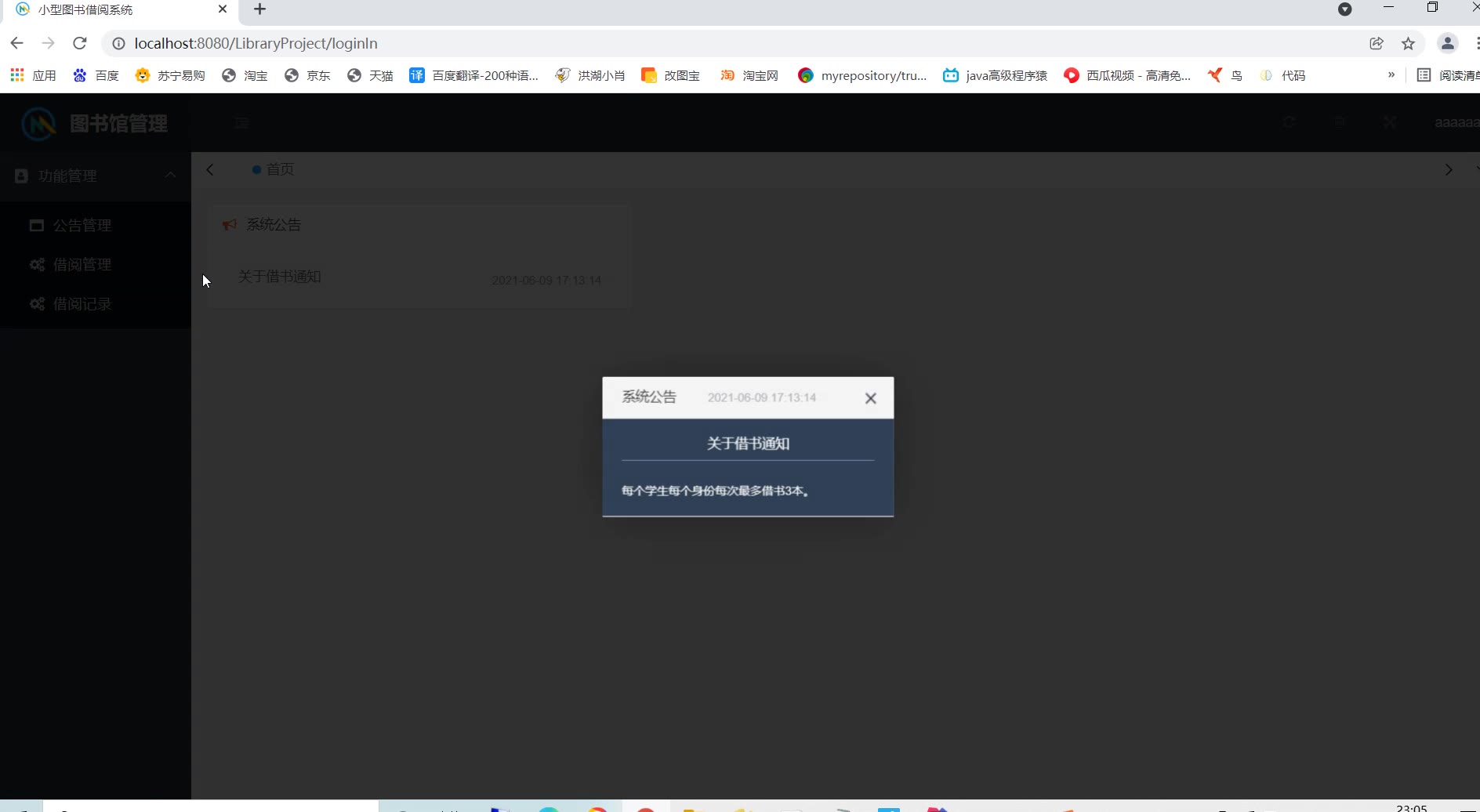The height and width of the screenshot is (812, 1480).
Task: Click the 关于借书通知 title in the popup
Action: (748, 444)
